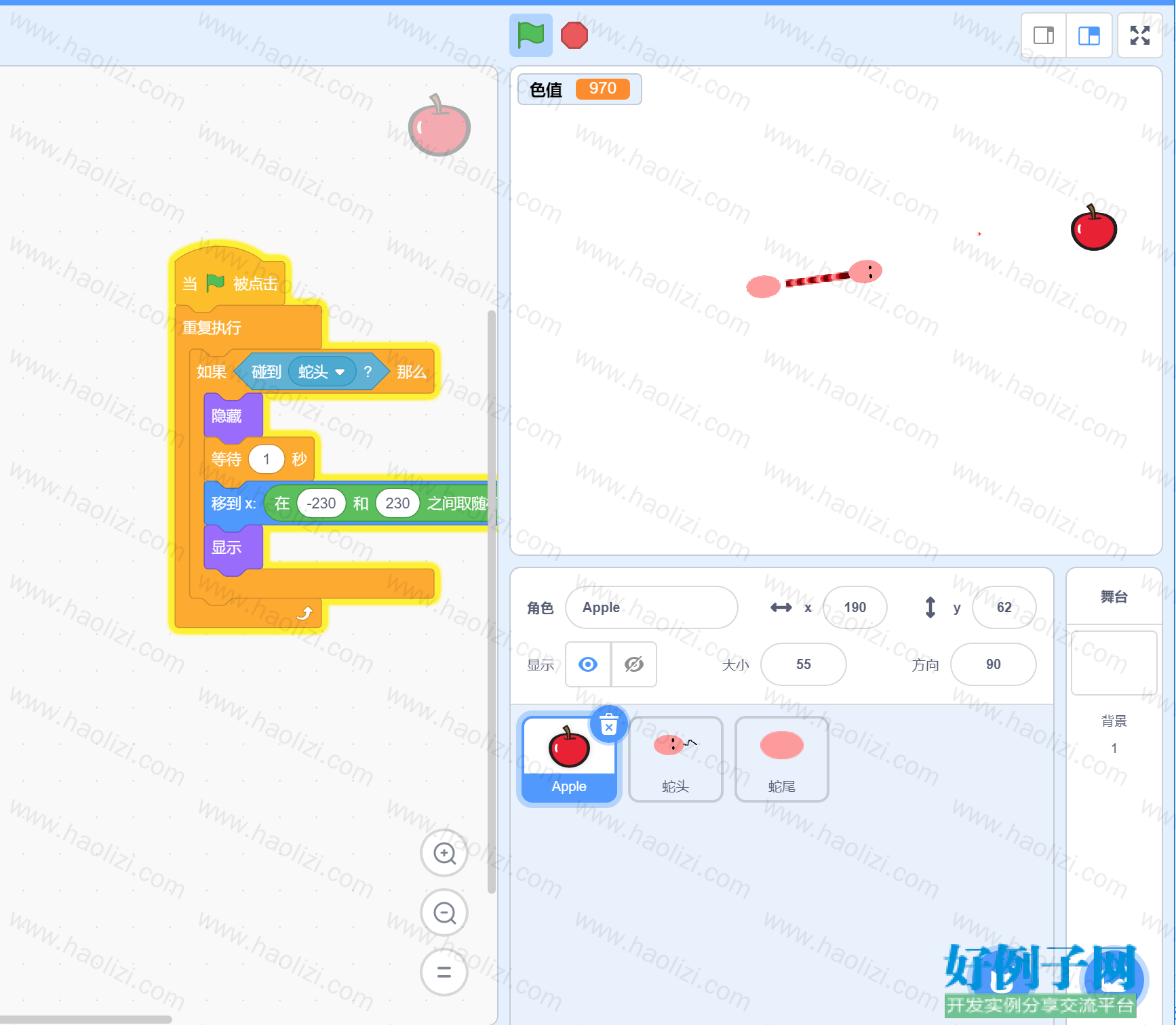Click the 隐藏 hide block
Viewport: 1176px width, 1025px height.
pyautogui.click(x=233, y=416)
